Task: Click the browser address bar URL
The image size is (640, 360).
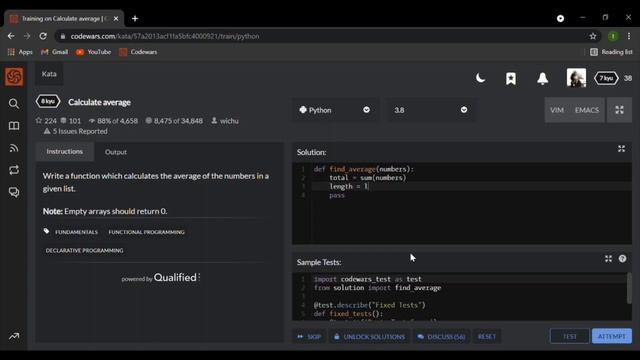Action: pyautogui.click(x=165, y=36)
